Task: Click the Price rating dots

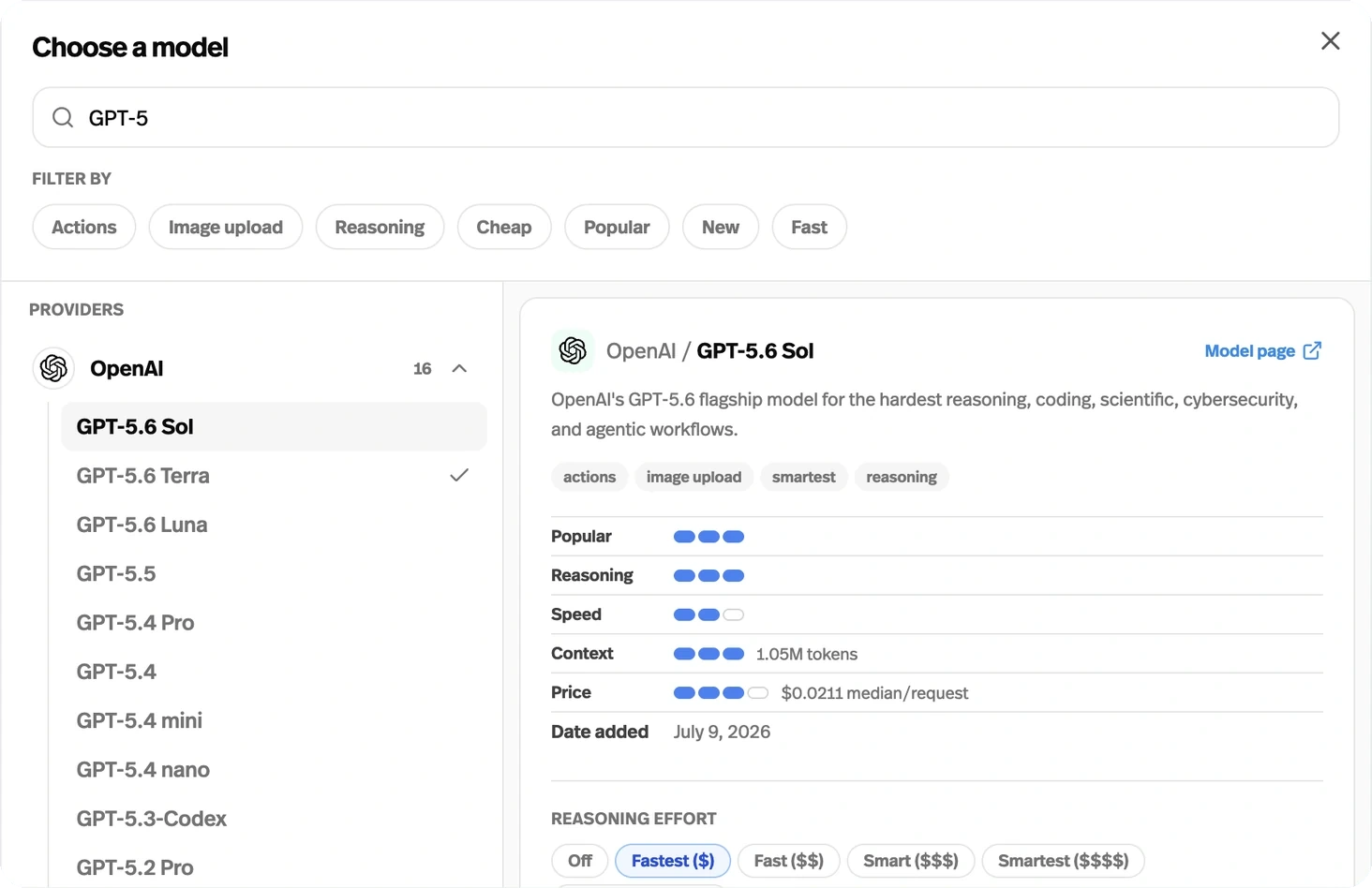Action: tap(722, 693)
